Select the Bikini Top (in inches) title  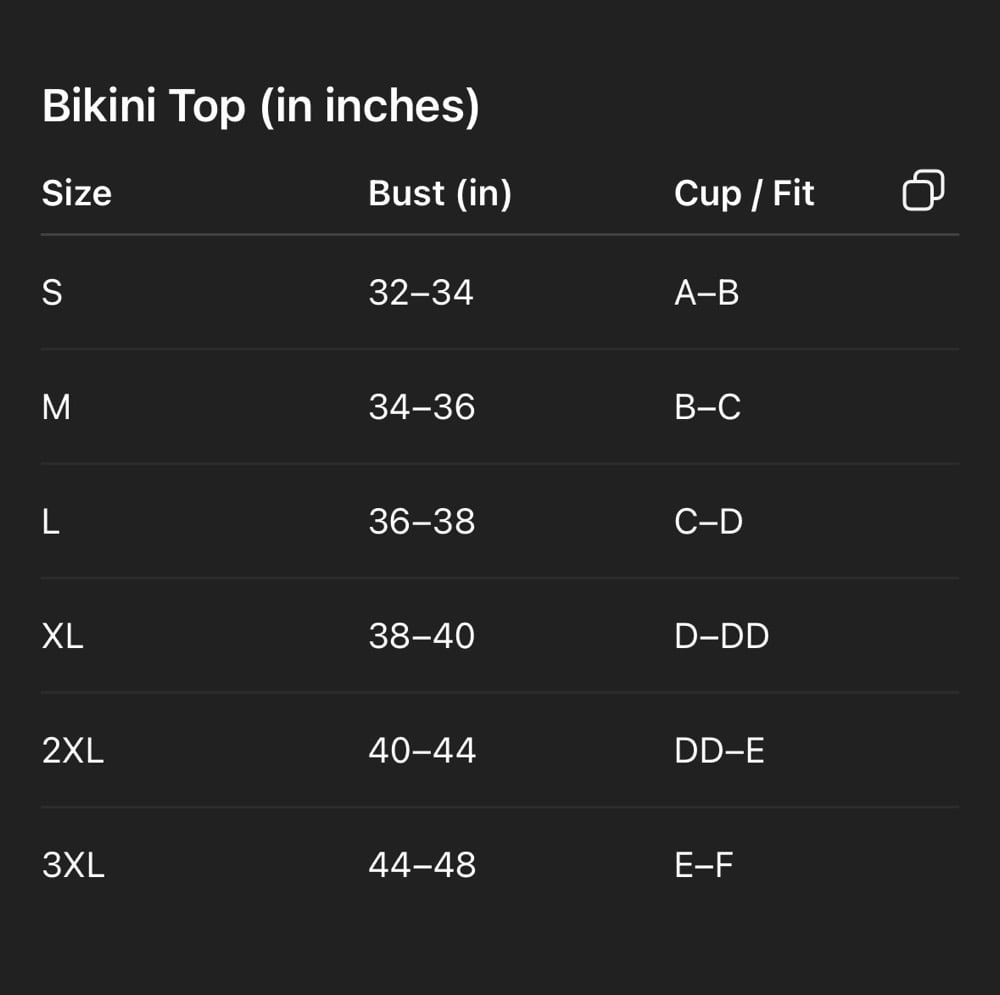coord(260,106)
